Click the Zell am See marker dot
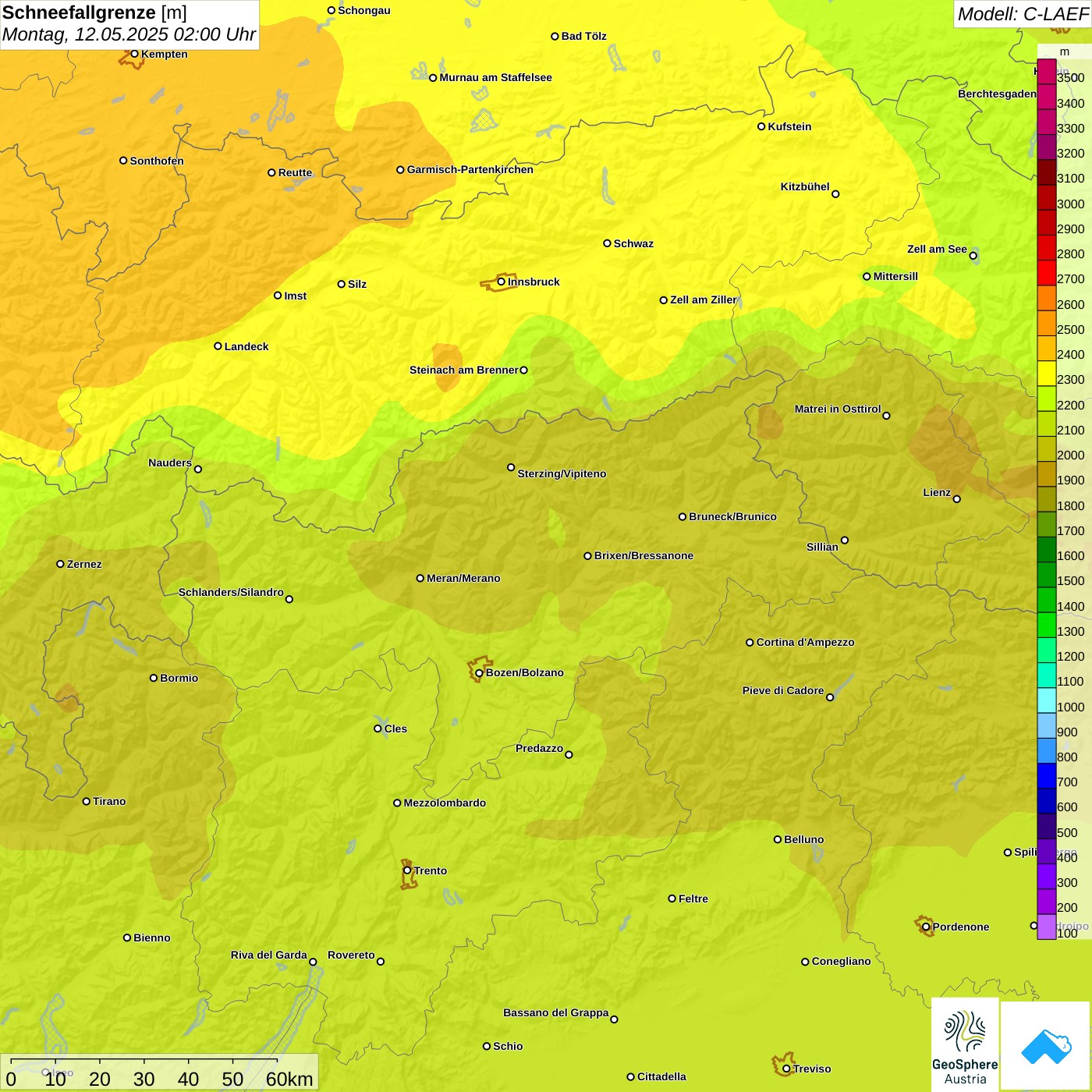Viewport: 1092px width, 1092px height. (973, 255)
